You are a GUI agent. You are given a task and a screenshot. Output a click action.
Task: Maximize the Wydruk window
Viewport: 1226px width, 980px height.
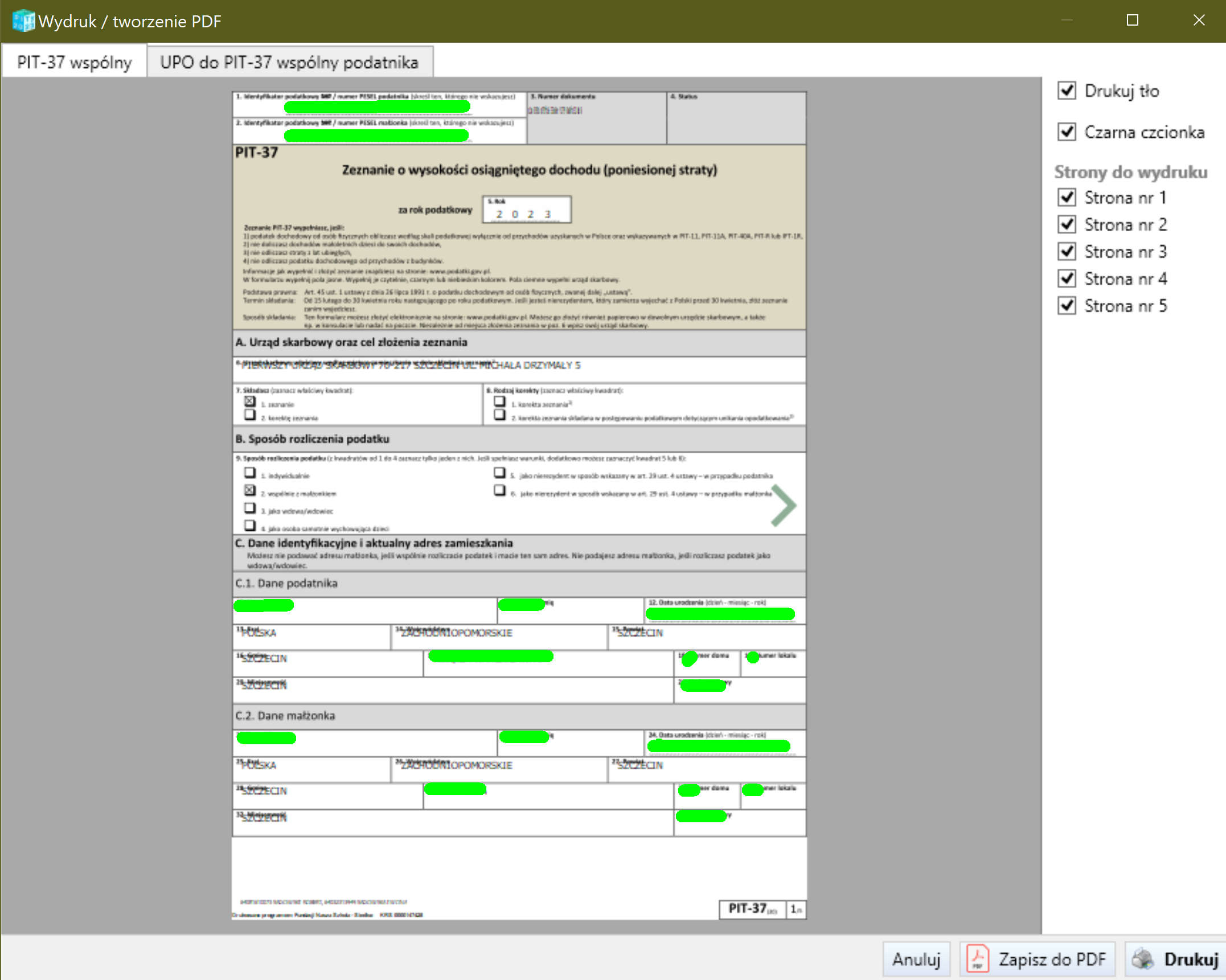tap(1132, 20)
